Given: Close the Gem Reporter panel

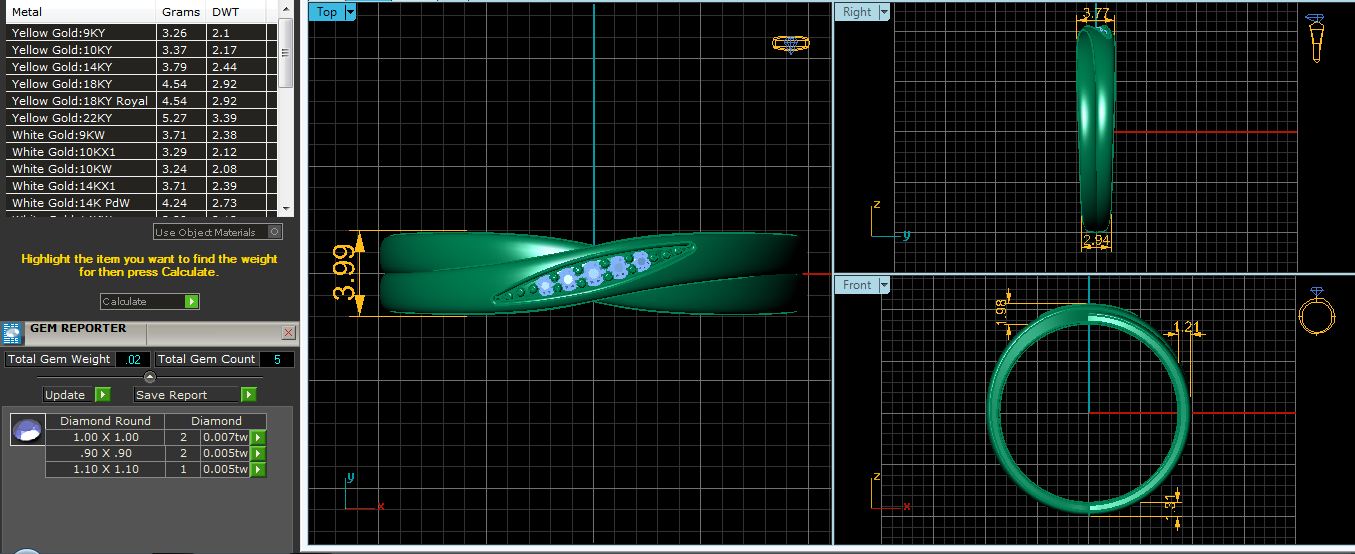Looking at the screenshot, I should [x=288, y=332].
